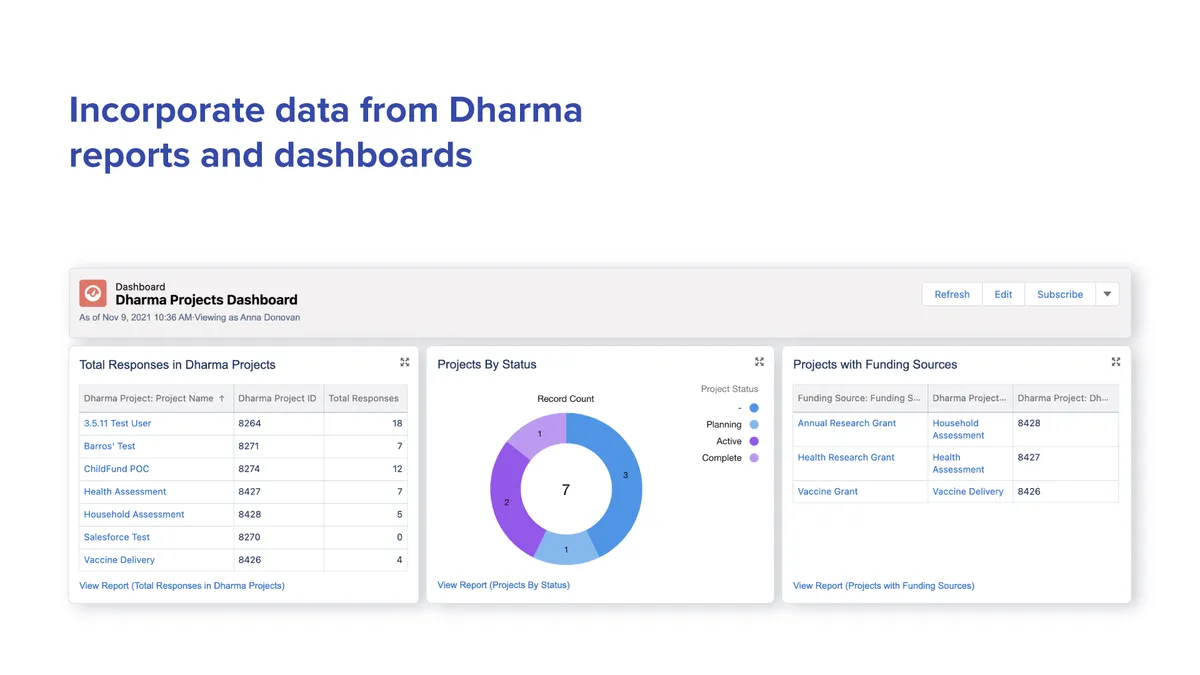Image resolution: width=1200 pixels, height=675 pixels.
Task: Click the blue legend swatch for '-' status
Action: tap(754, 408)
